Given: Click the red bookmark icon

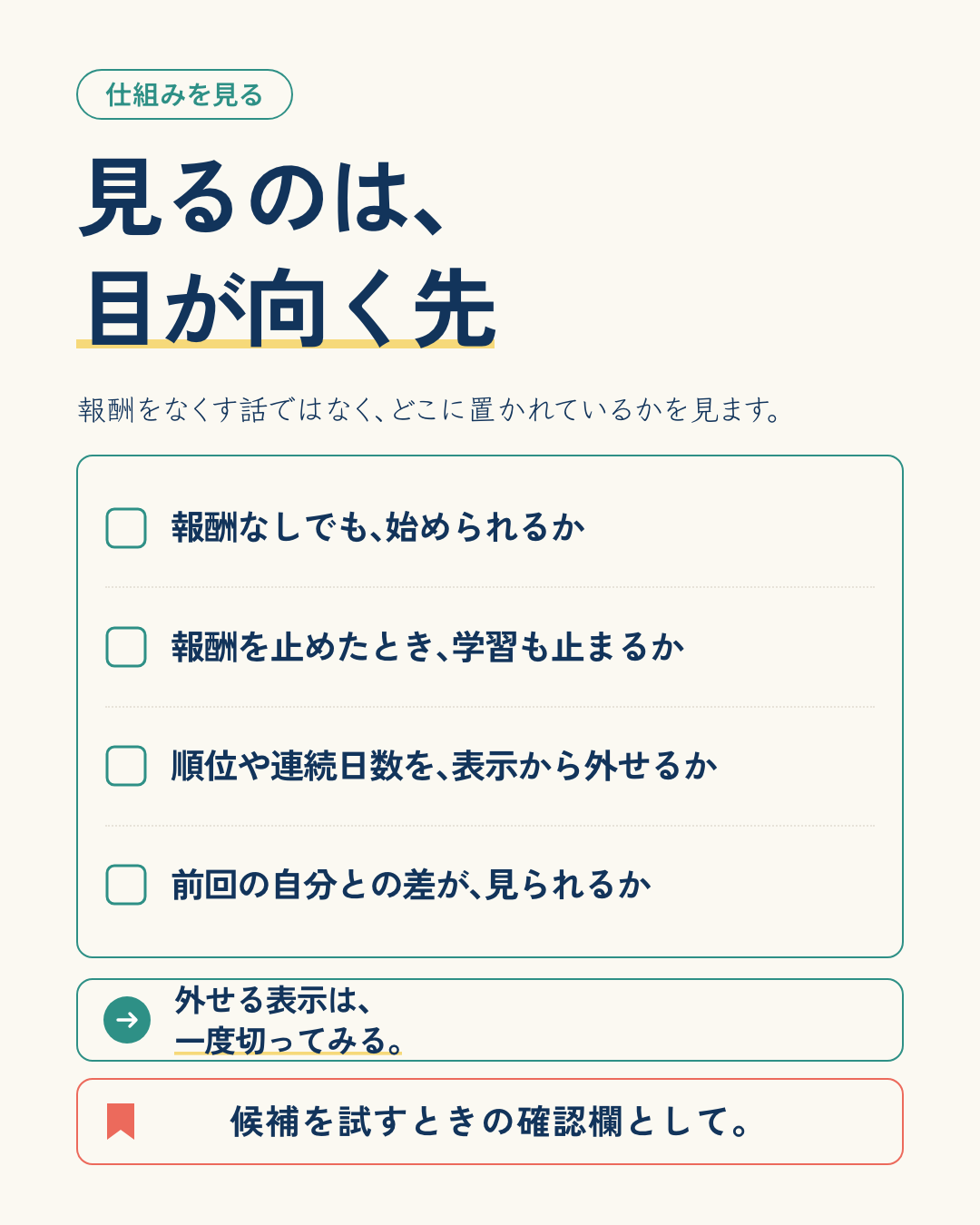Looking at the screenshot, I should point(121,1122).
